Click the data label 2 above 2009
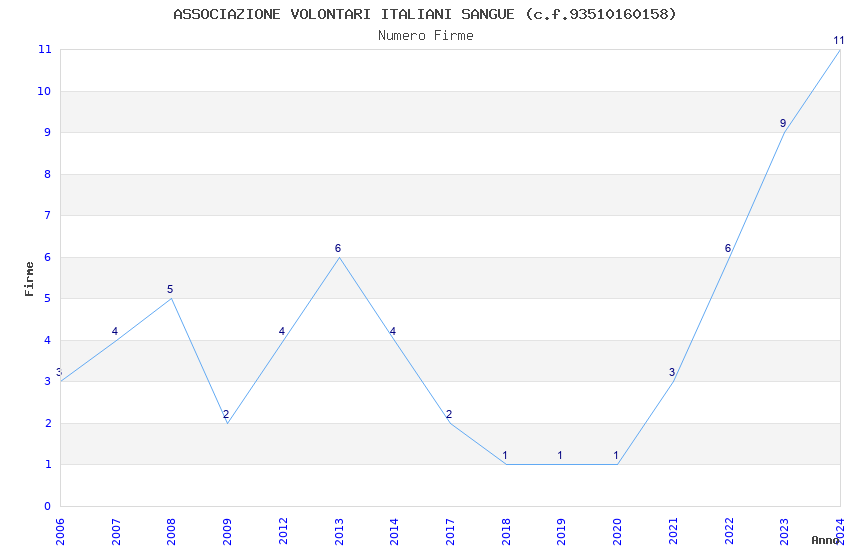This screenshot has height=550, width=850. [226, 415]
